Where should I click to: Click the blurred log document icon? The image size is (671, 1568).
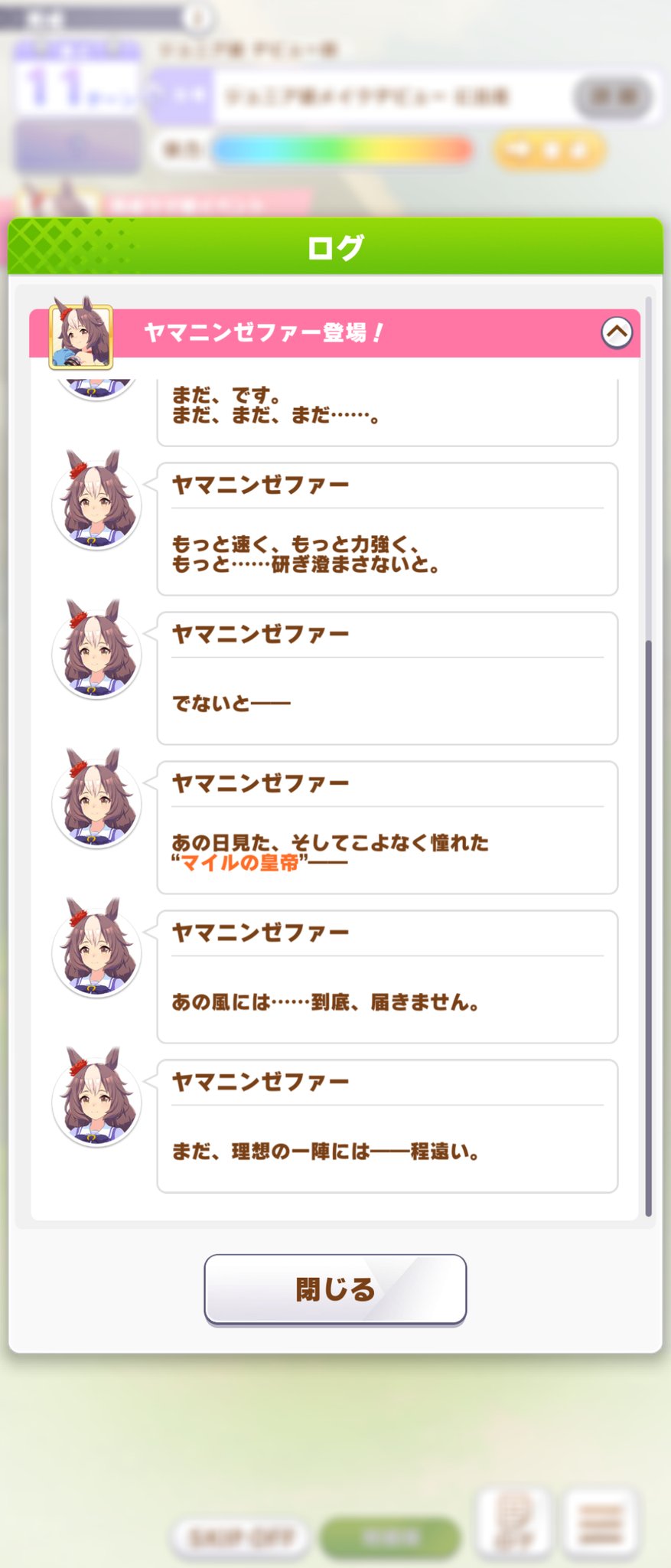pos(514,1524)
